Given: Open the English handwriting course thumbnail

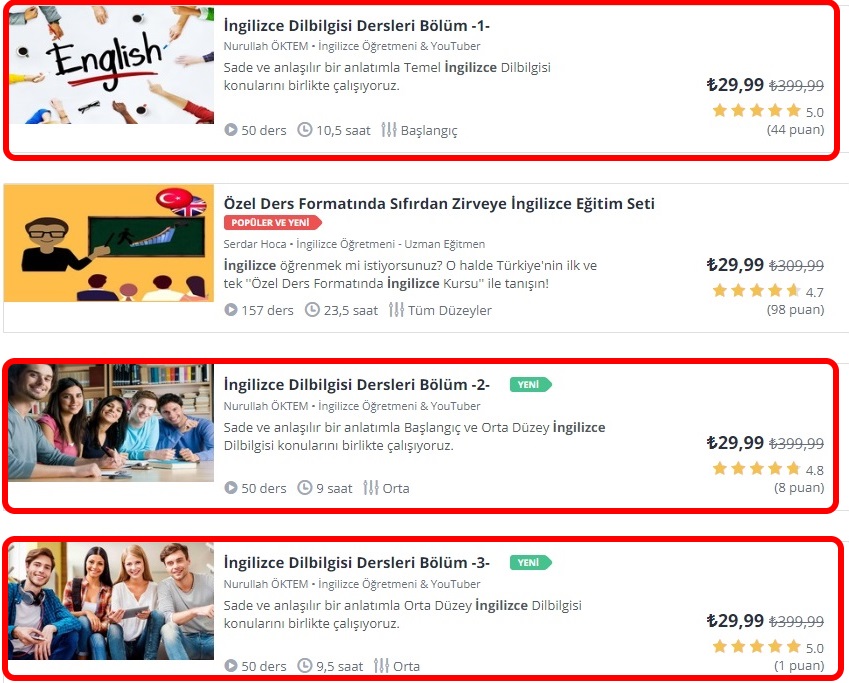Looking at the screenshot, I should pyautogui.click(x=112, y=65).
